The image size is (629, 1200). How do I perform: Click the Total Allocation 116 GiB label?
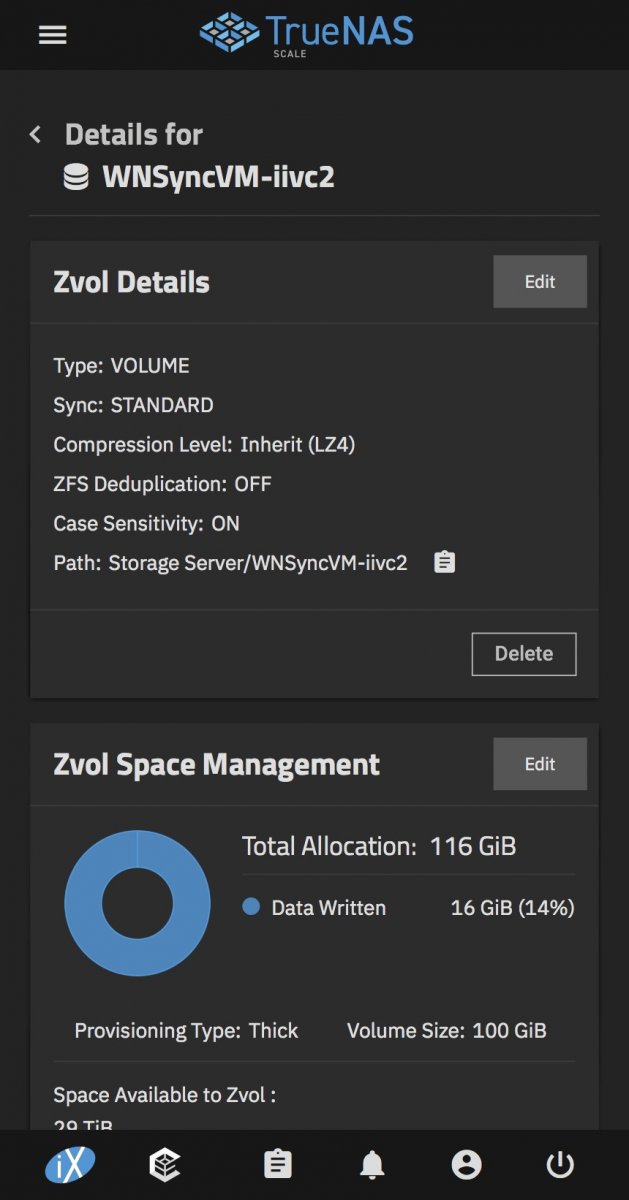[x=379, y=847]
